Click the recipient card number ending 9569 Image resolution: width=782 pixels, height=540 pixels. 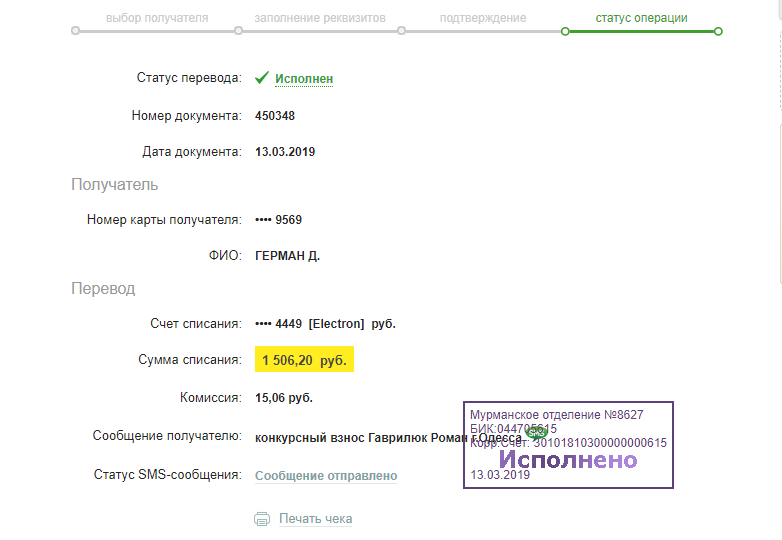(x=279, y=220)
